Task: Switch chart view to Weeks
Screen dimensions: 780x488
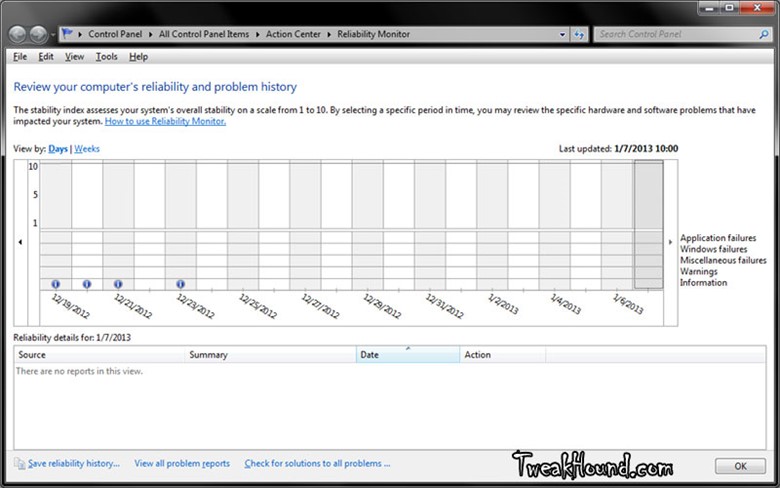Action: point(87,149)
